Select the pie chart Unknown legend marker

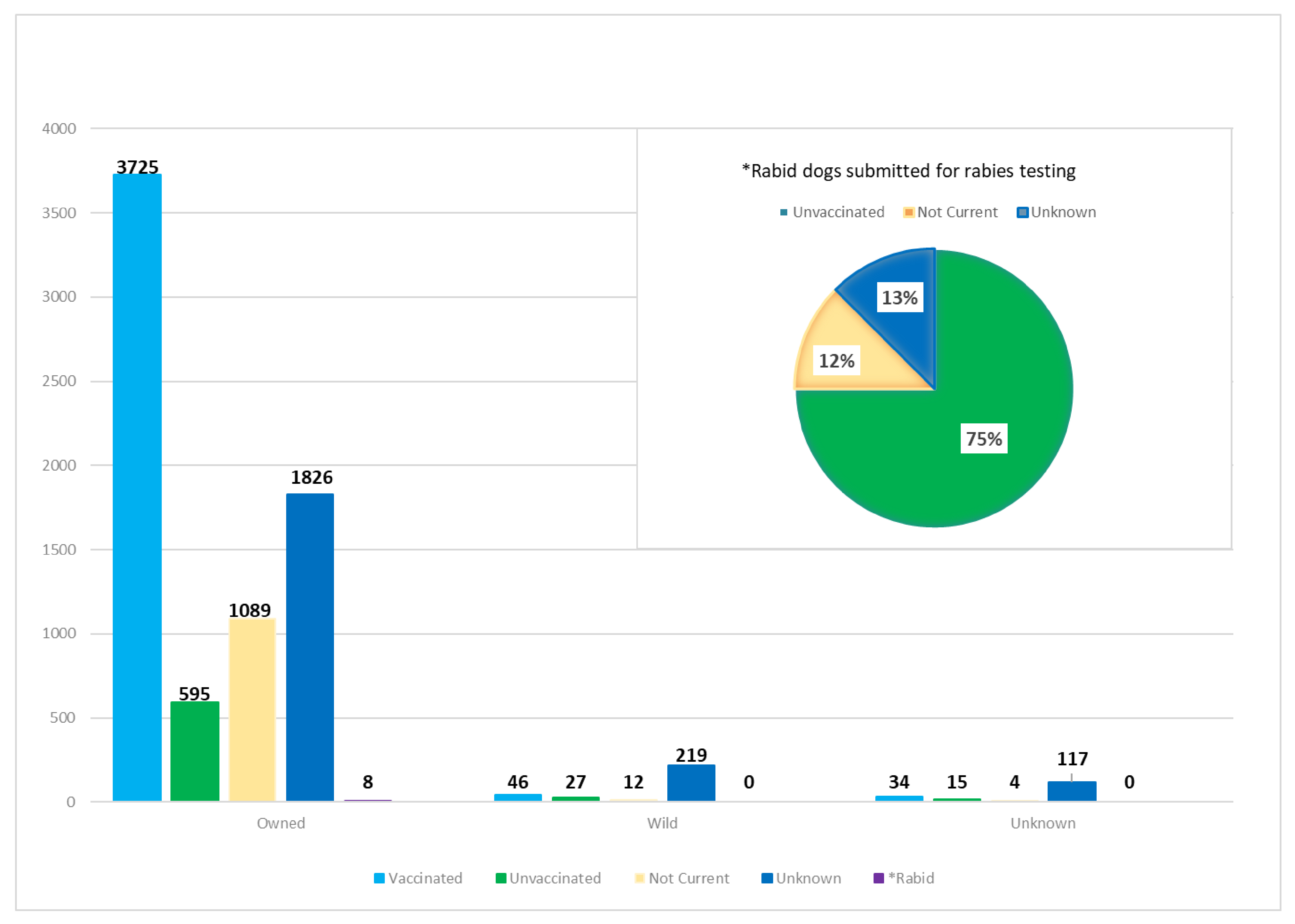click(x=1023, y=212)
